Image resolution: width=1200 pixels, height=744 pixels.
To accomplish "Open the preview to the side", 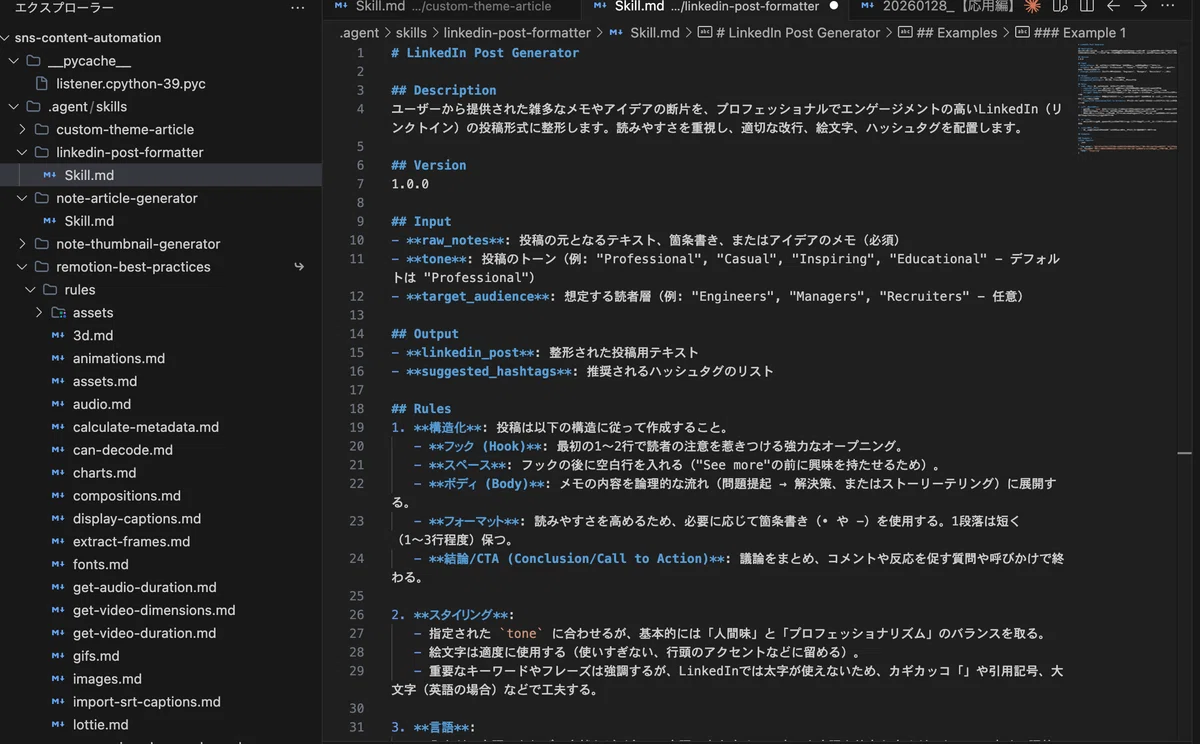I will [1060, 6].
